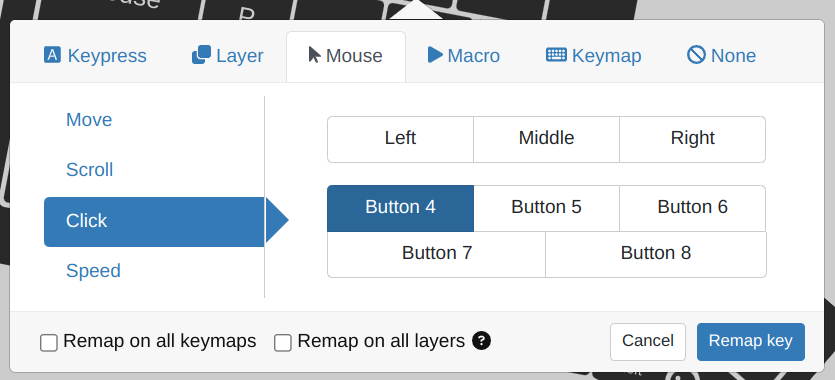
Task: Click the help question mark icon
Action: tap(481, 341)
